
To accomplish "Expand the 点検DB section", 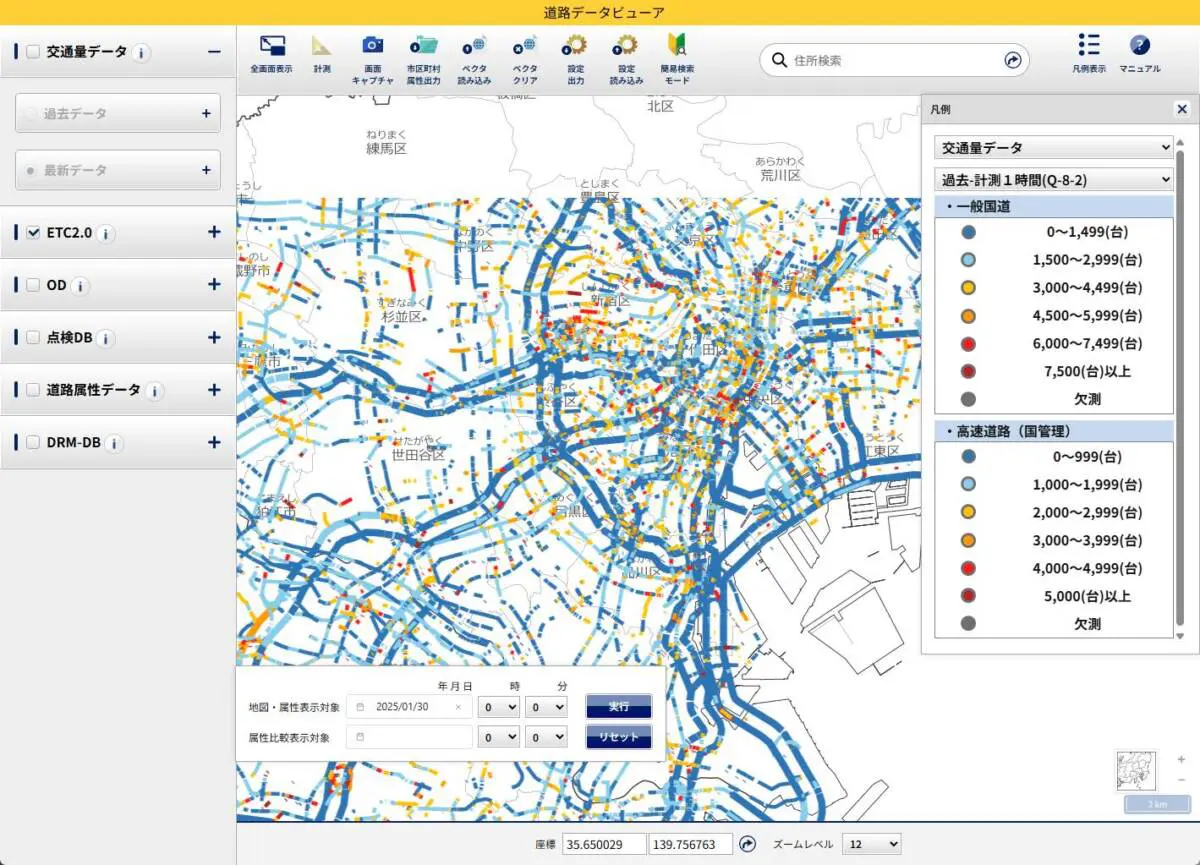I will (214, 338).
